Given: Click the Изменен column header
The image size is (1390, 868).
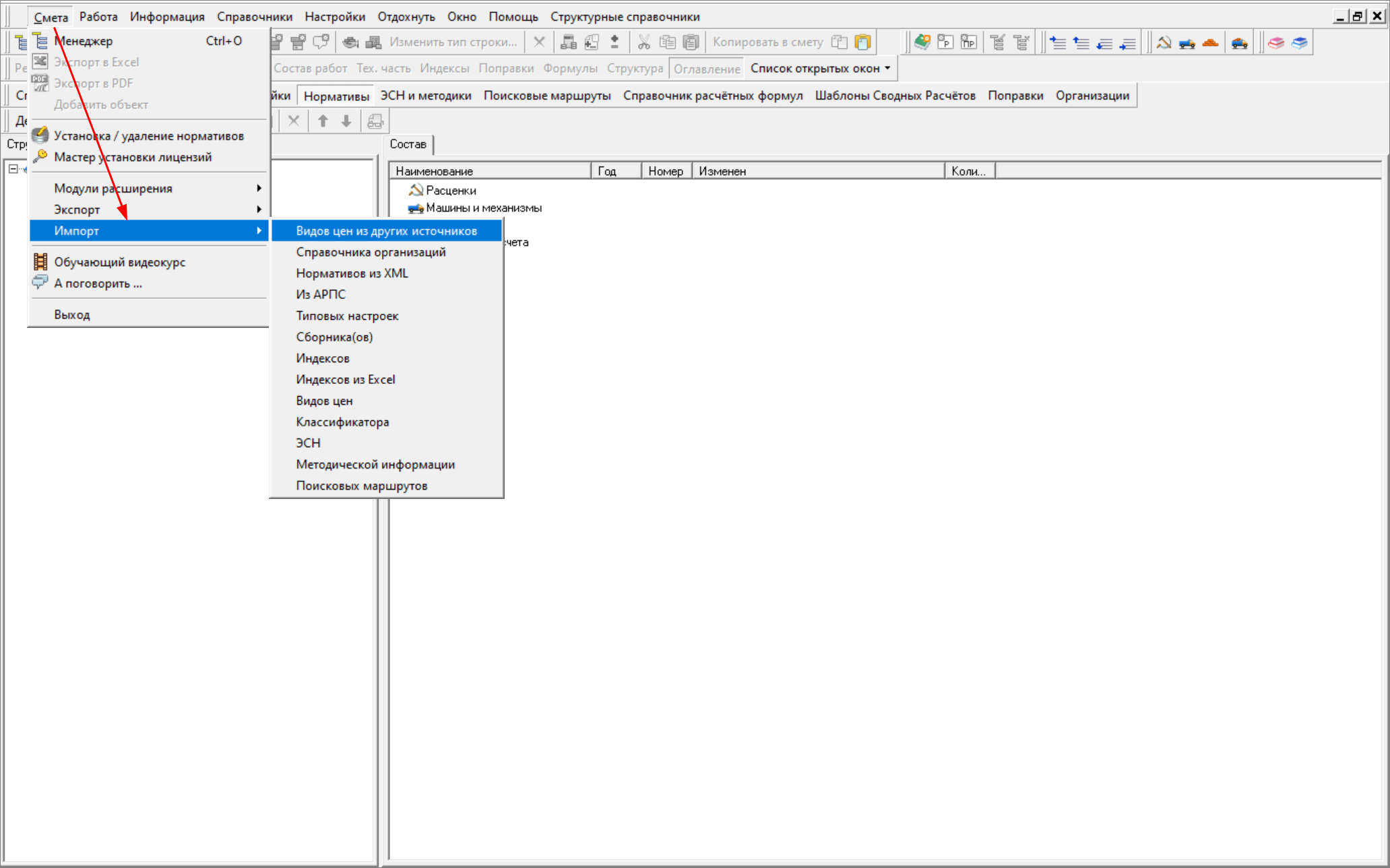Looking at the screenshot, I should 819,171.
